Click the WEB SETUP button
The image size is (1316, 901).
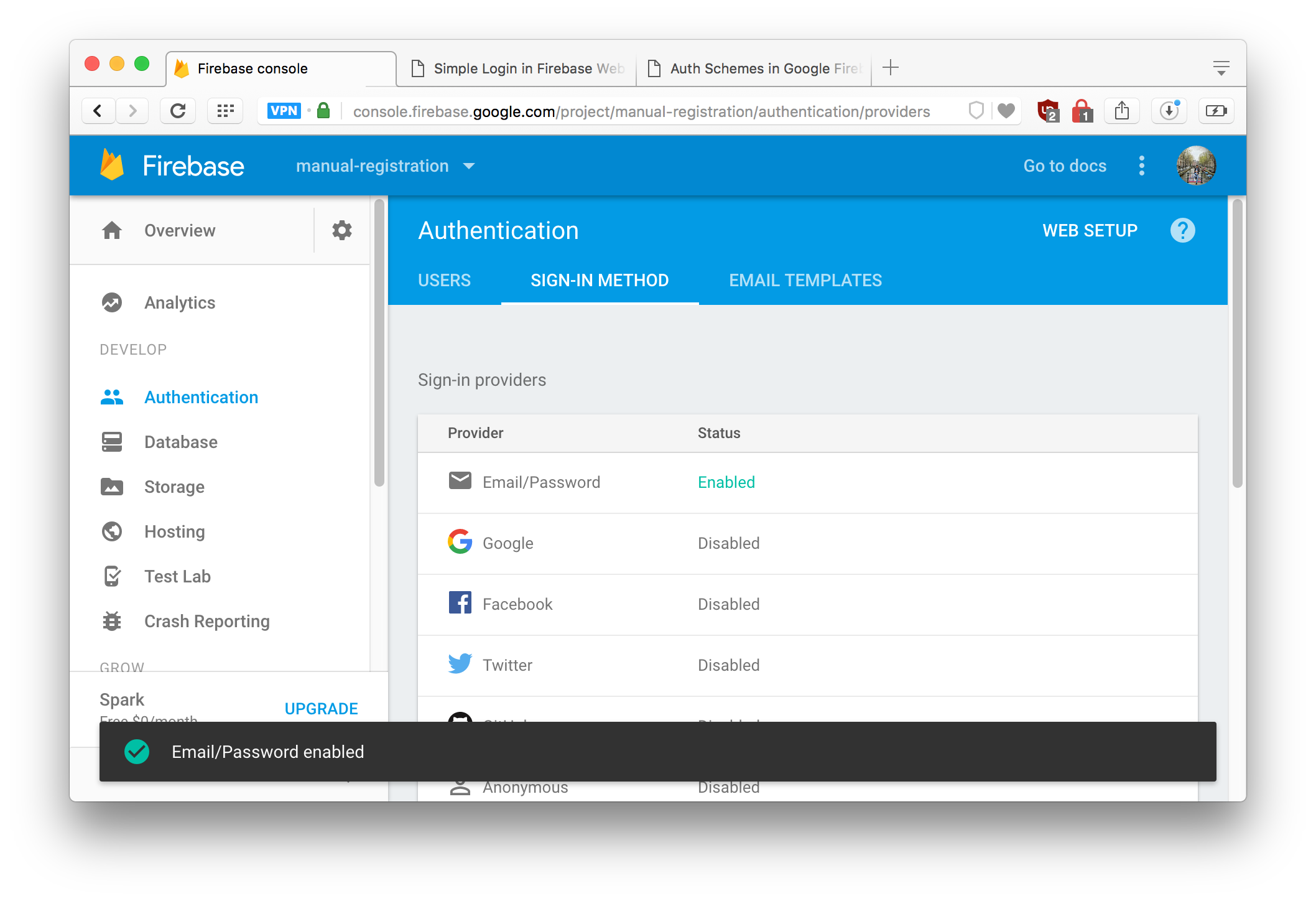1090,230
